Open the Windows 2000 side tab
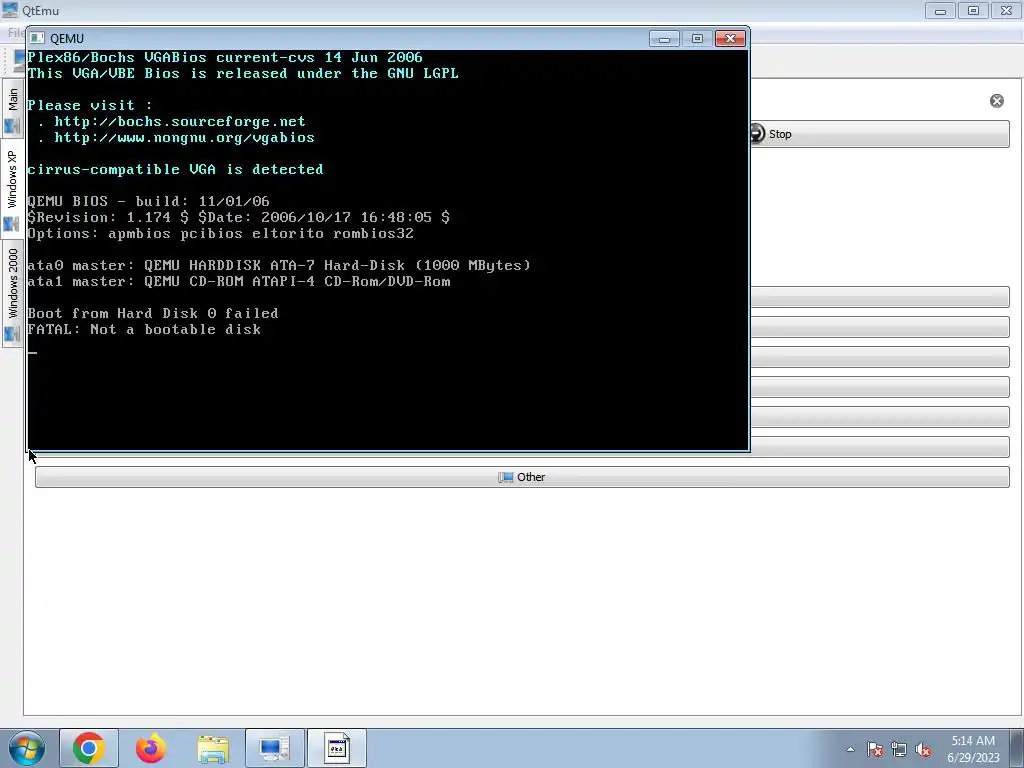1024x768 pixels. coord(12,294)
